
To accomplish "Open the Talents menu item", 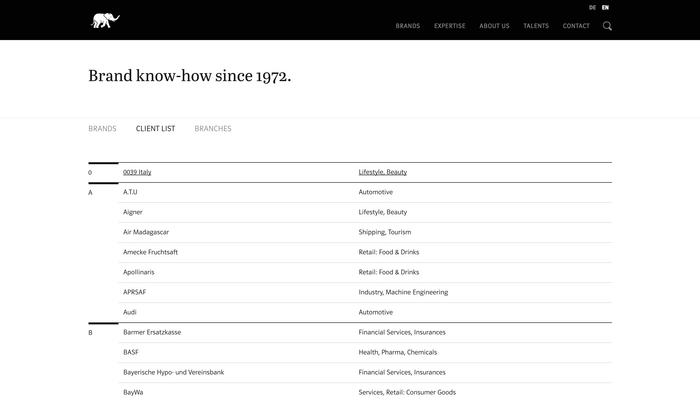I will [536, 26].
